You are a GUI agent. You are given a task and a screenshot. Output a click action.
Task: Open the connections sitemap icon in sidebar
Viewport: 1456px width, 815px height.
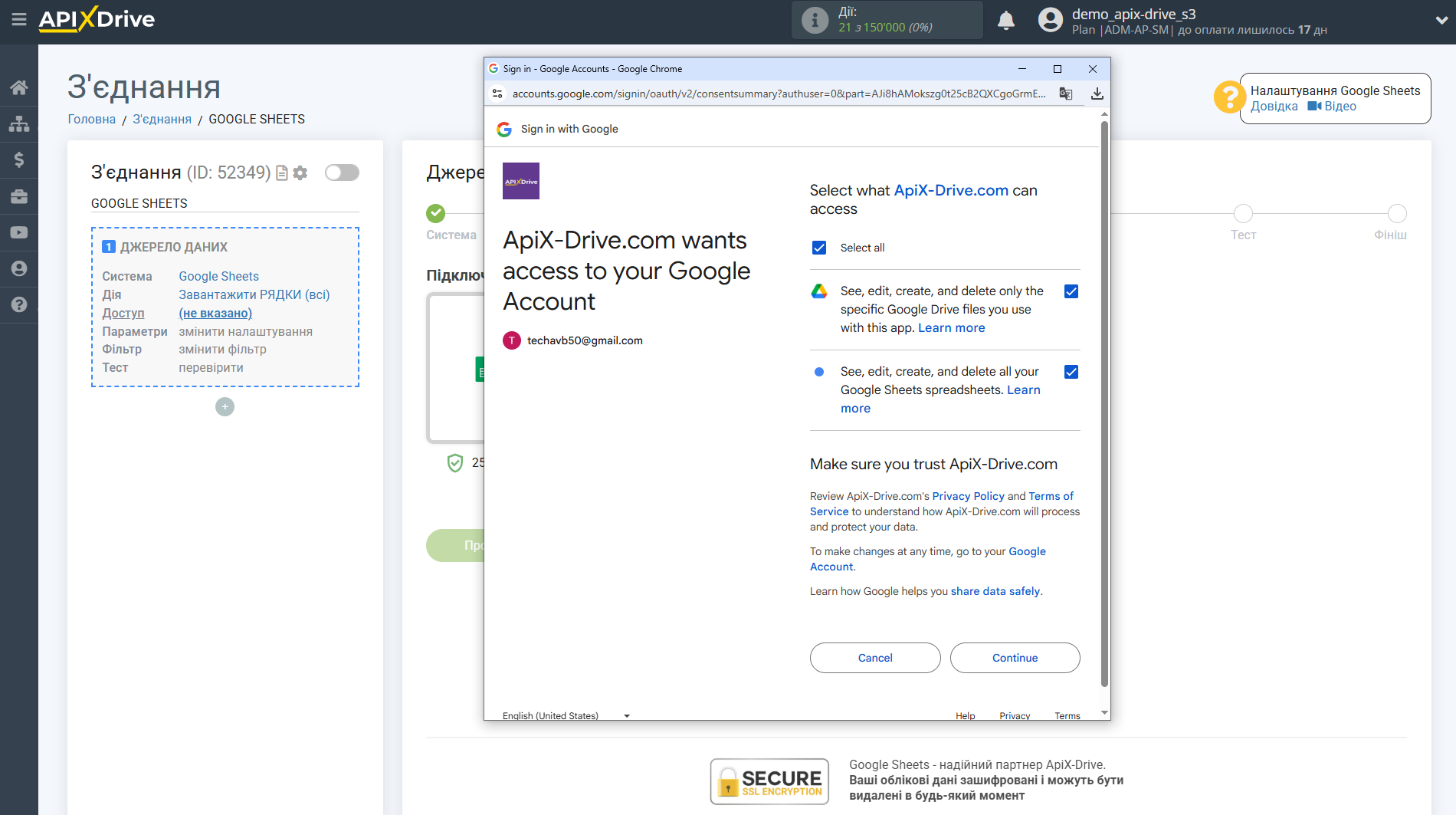19,123
